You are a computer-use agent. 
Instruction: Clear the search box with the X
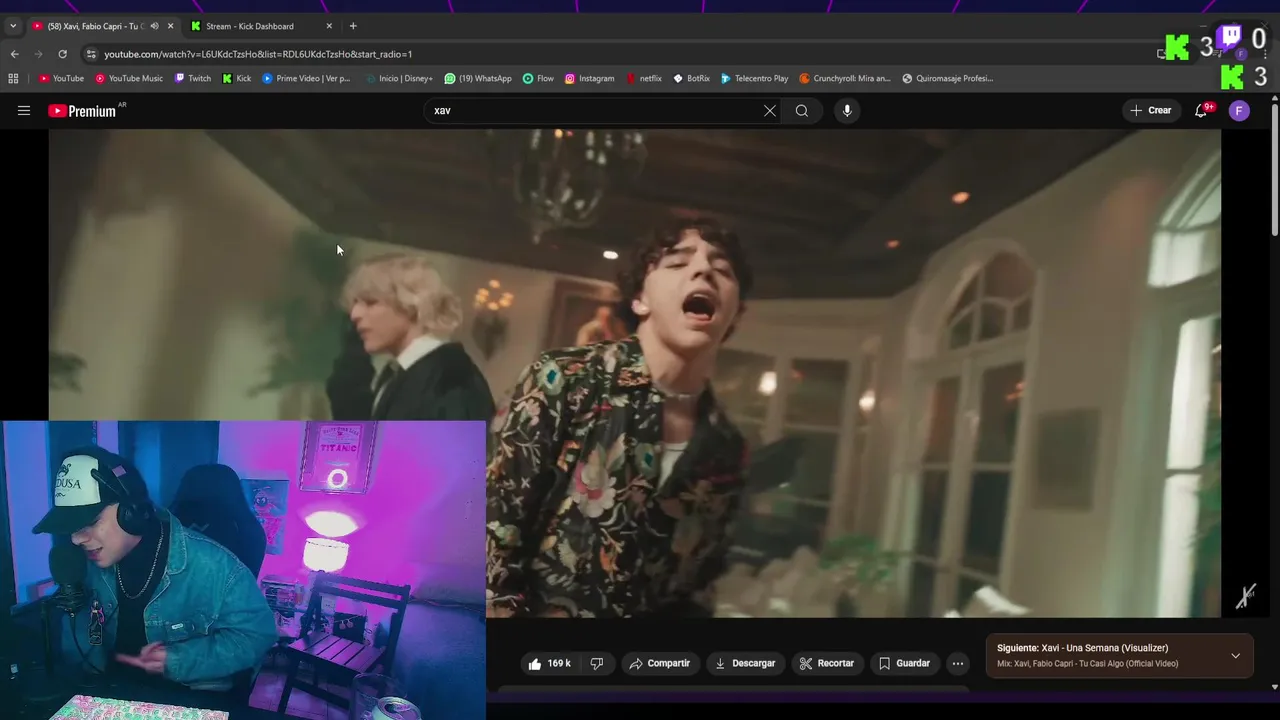click(x=770, y=111)
